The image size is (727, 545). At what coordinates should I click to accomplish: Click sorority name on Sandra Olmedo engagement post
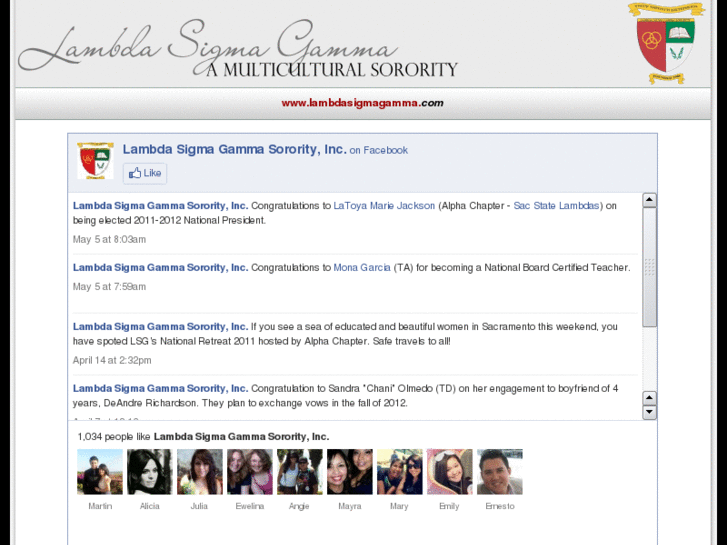160,388
